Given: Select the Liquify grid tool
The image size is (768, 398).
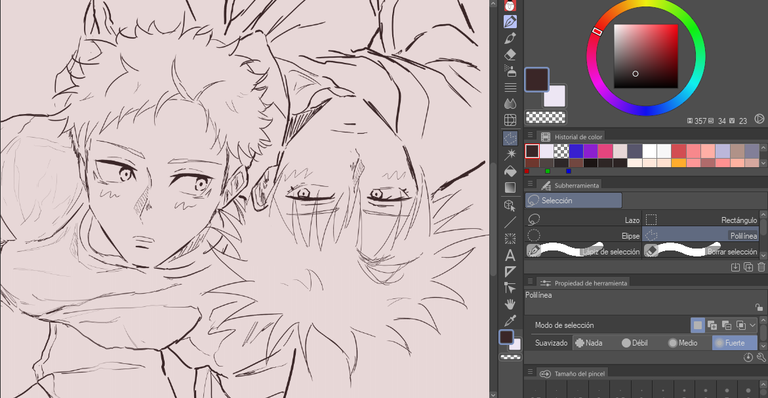Looking at the screenshot, I should point(510,120).
